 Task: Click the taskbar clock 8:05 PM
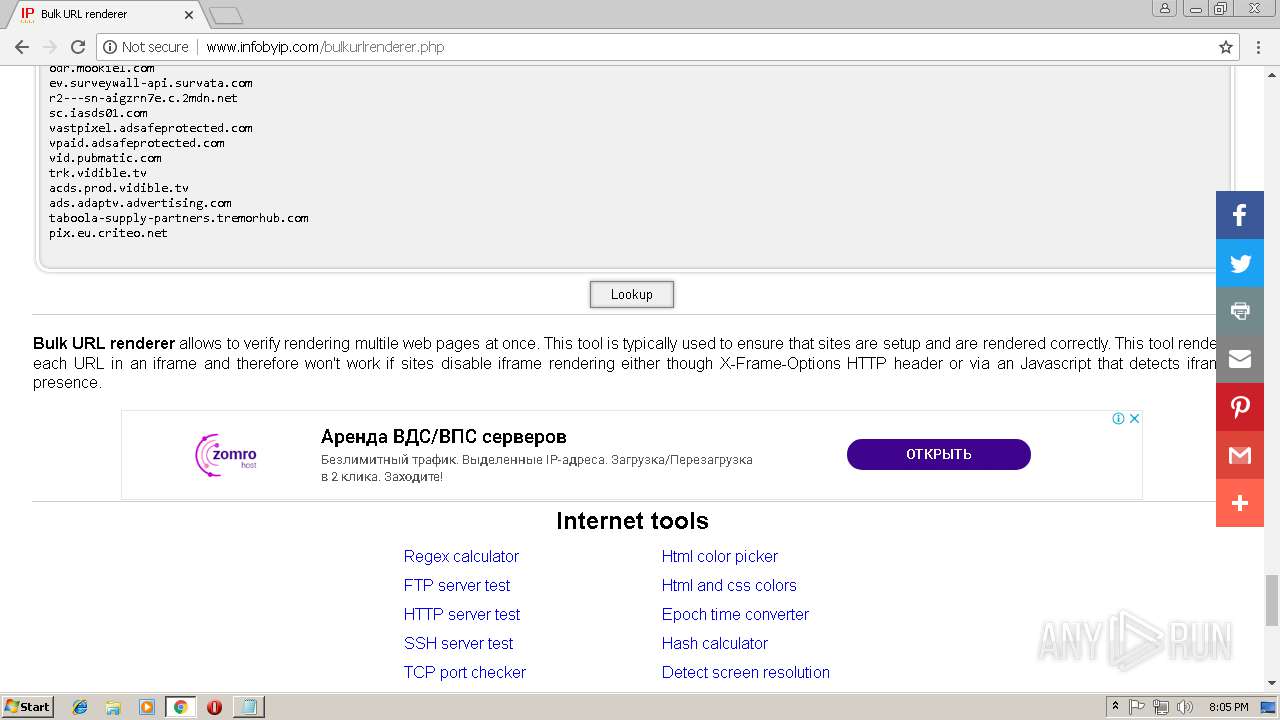pyautogui.click(x=1229, y=707)
